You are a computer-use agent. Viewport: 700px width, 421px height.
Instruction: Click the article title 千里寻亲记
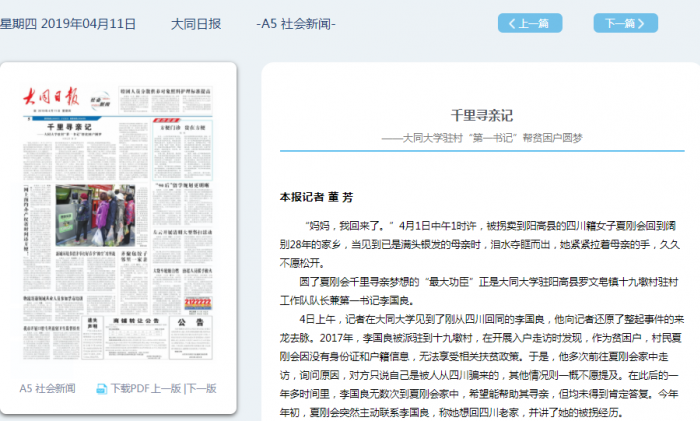click(x=482, y=116)
